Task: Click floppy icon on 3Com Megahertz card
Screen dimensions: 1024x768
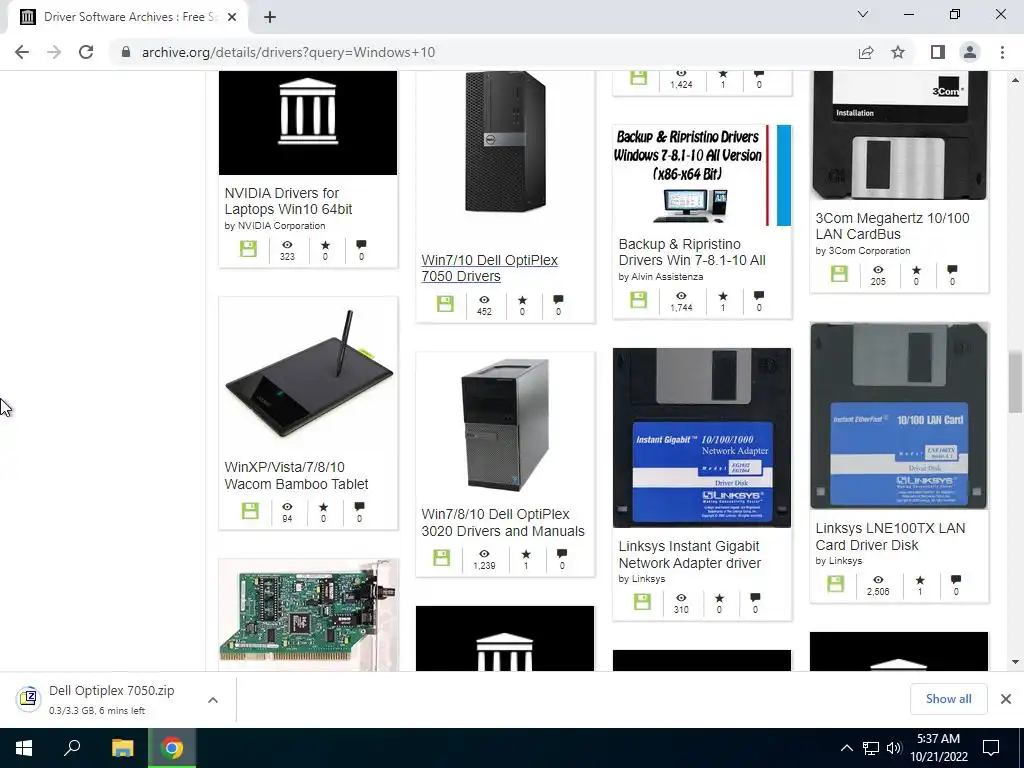Action: click(x=839, y=274)
